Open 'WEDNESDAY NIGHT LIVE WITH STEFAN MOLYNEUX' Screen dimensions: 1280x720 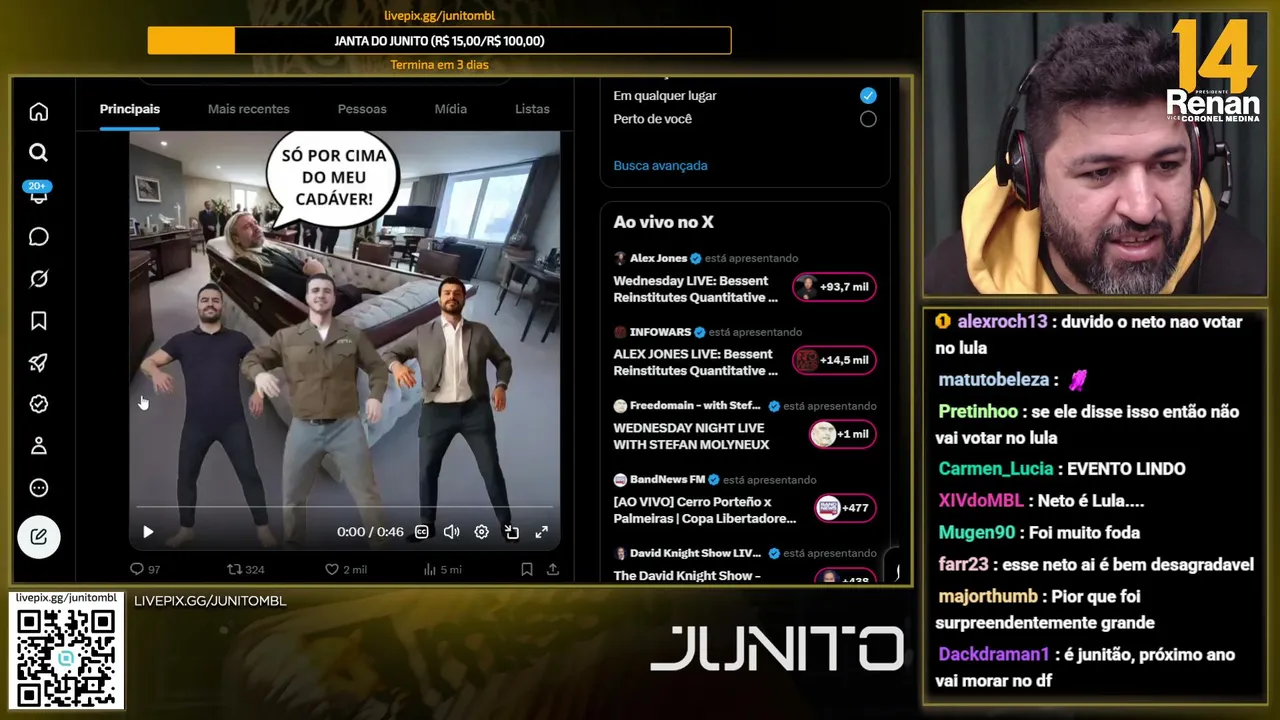click(691, 436)
